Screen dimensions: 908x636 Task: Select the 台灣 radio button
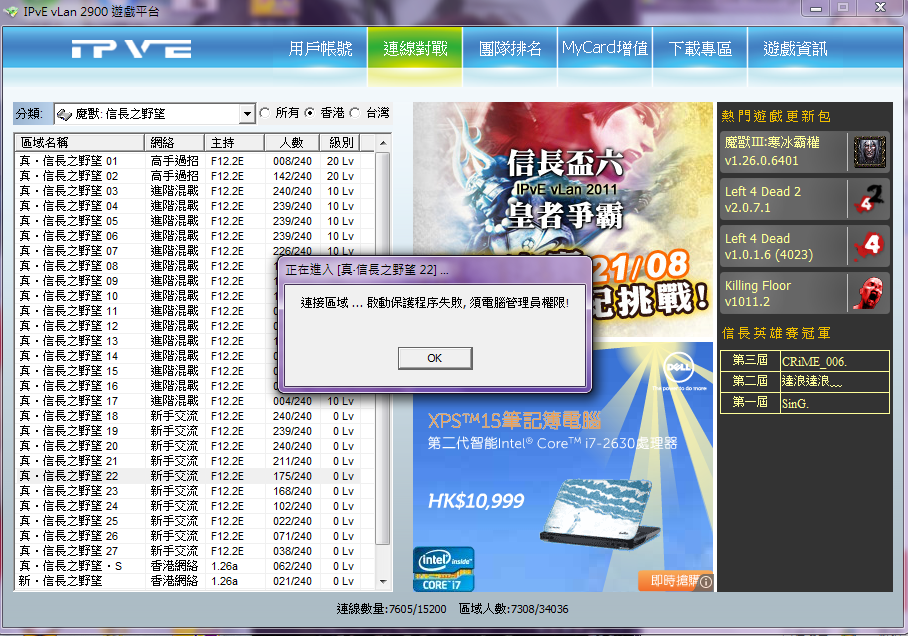355,113
